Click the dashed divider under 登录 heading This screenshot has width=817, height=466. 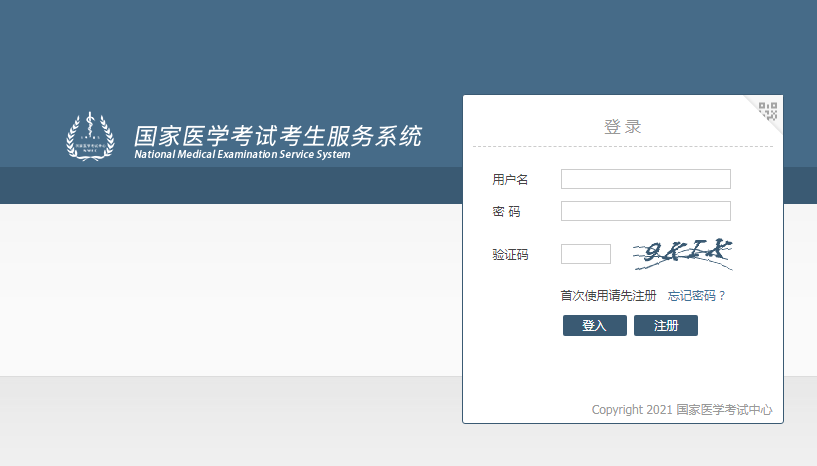click(622, 147)
